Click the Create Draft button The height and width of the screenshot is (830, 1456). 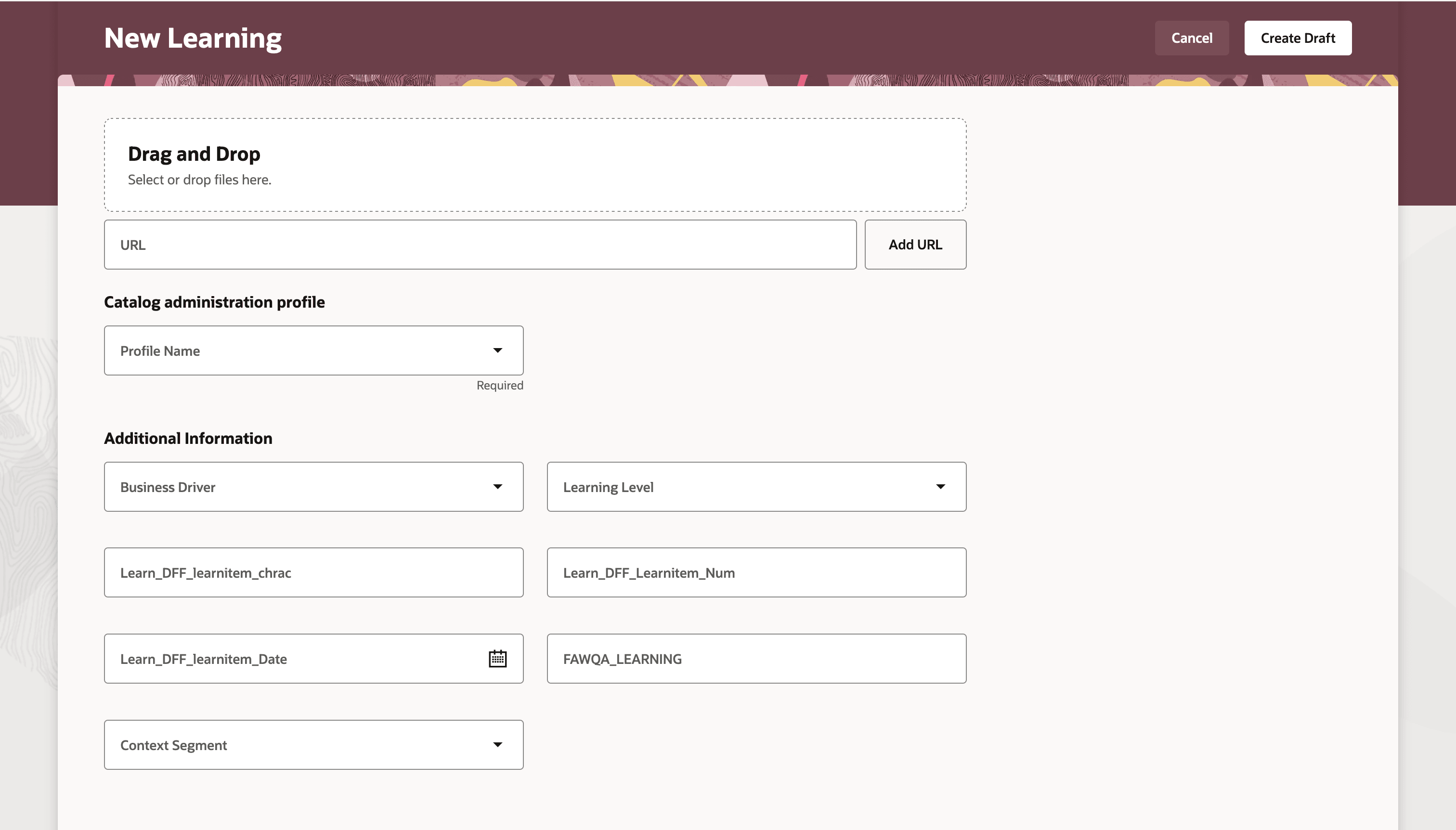pos(1297,38)
